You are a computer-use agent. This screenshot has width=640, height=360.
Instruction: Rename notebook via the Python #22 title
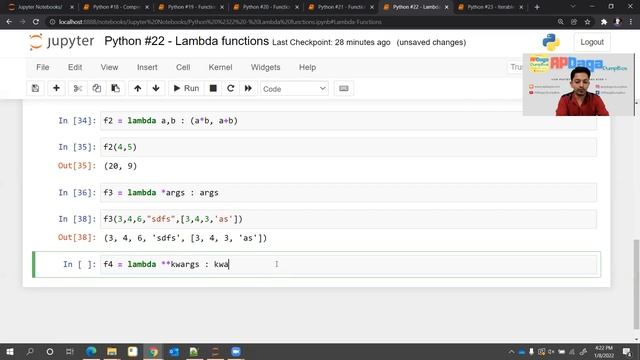187,41
